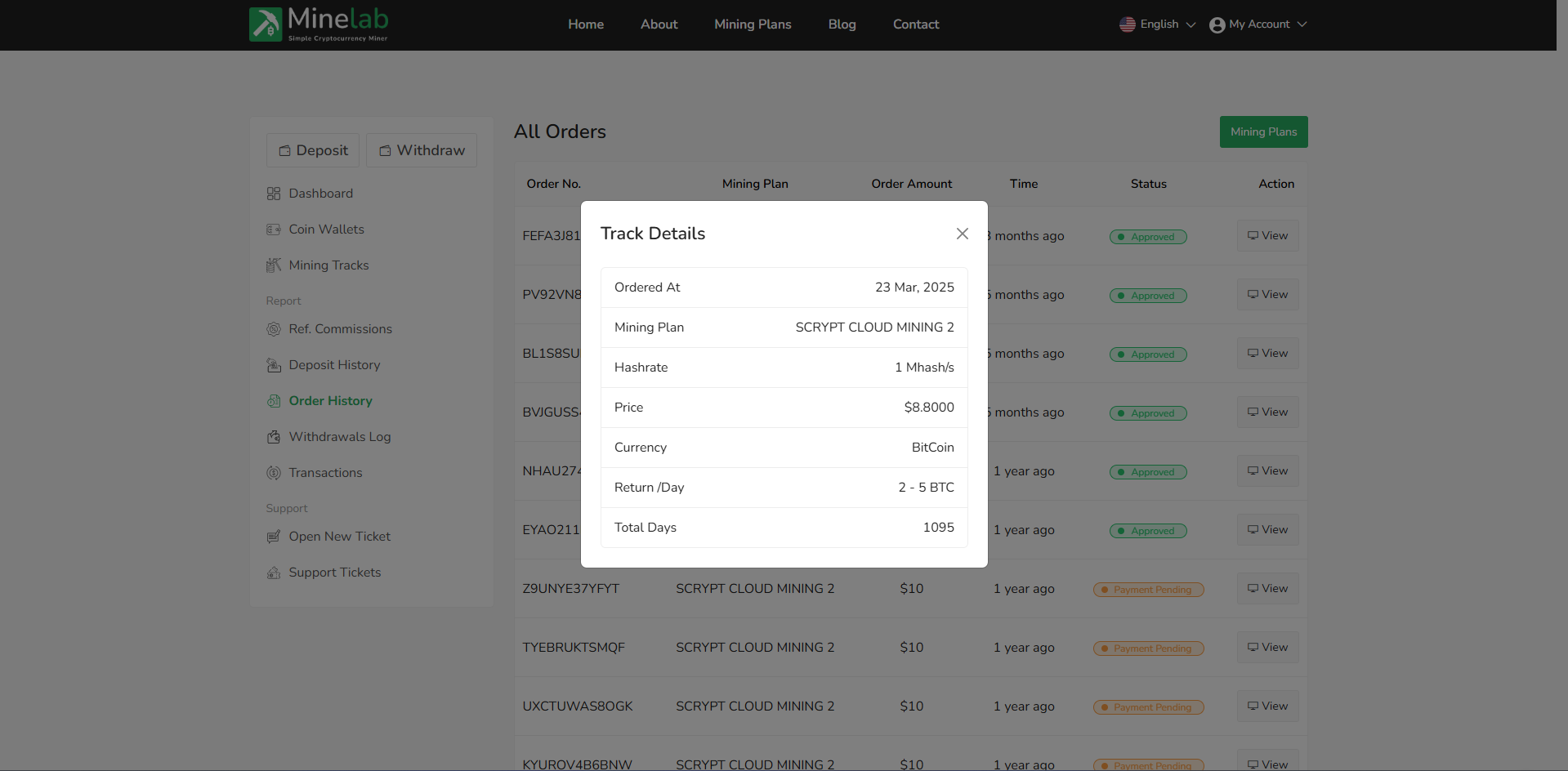Select the Ref. Commissions icon

(x=274, y=329)
